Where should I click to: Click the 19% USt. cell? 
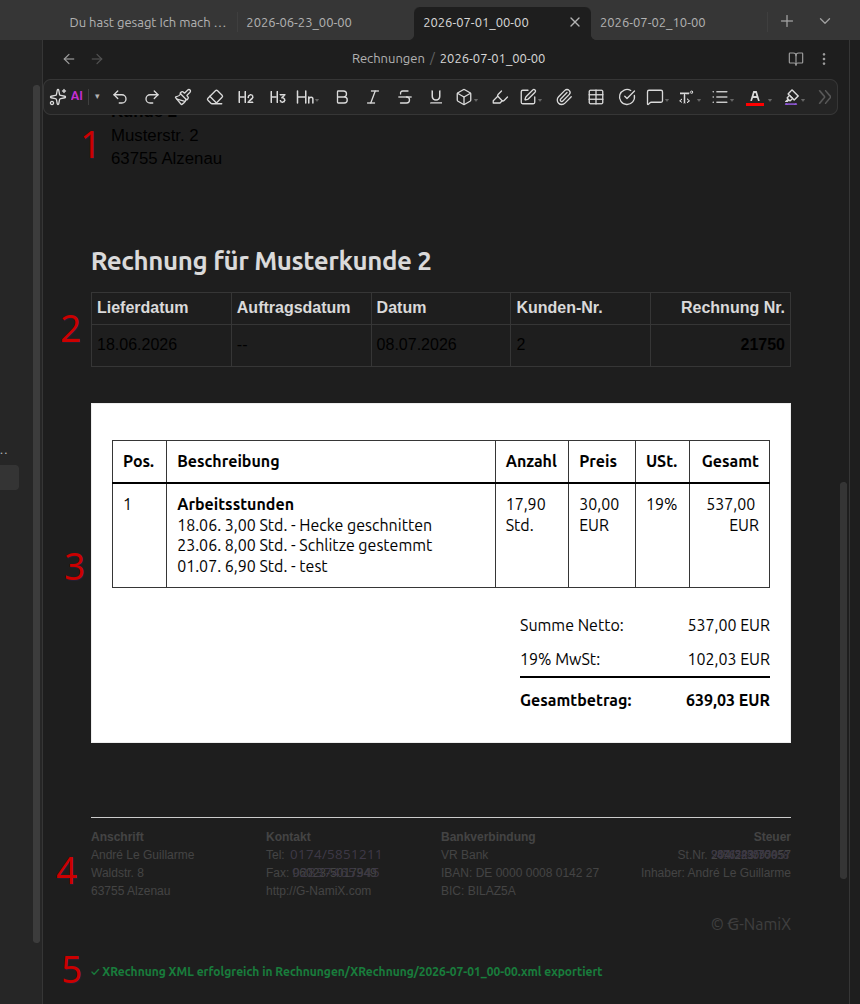(x=662, y=535)
